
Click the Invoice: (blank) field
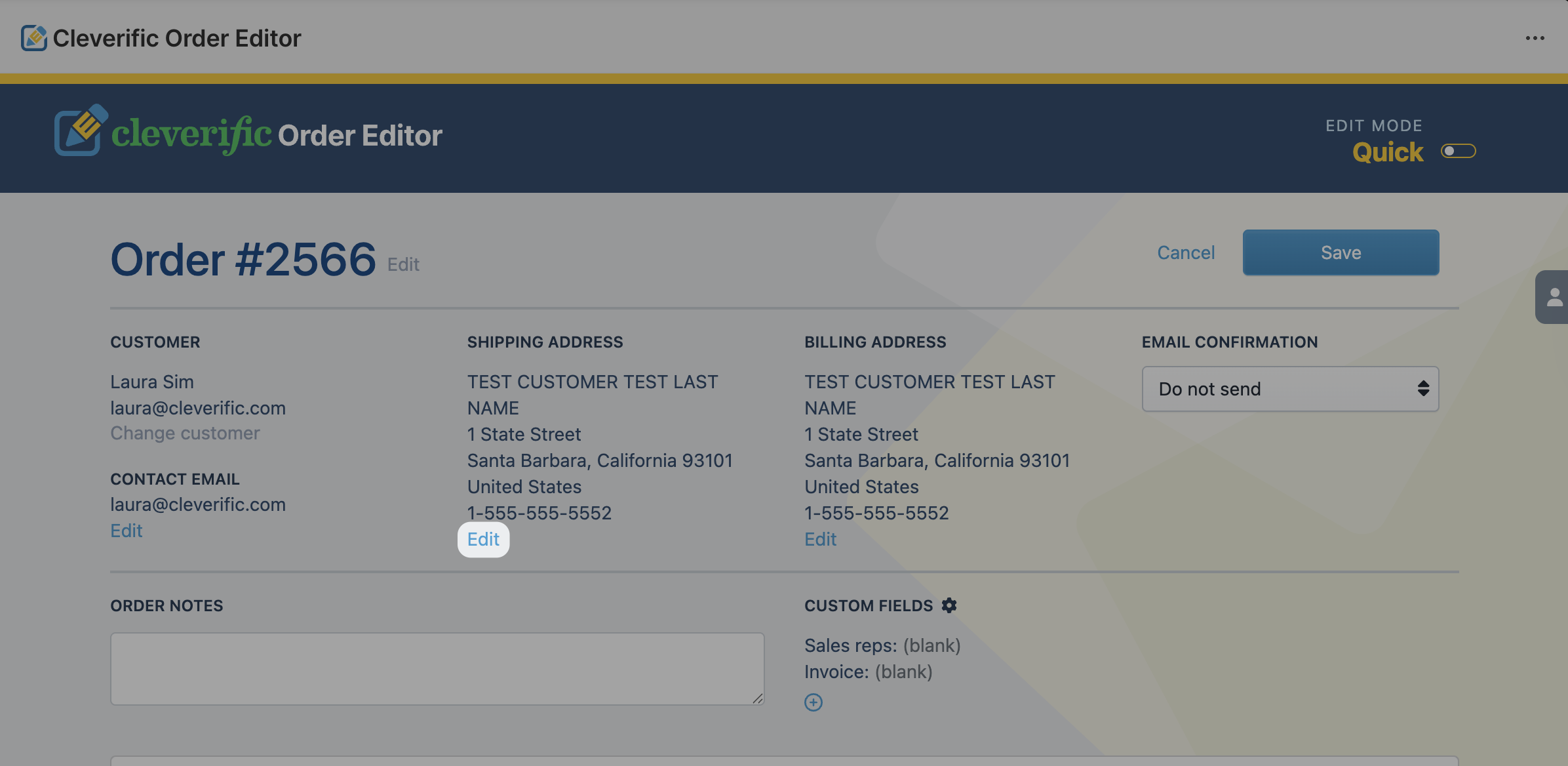coord(869,672)
